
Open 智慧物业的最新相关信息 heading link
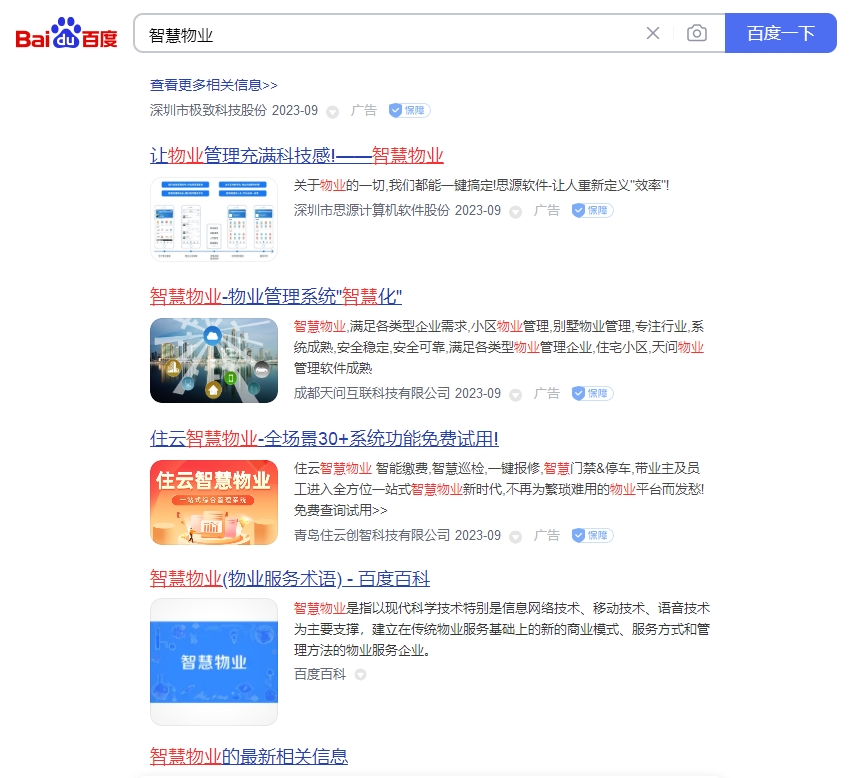249,757
